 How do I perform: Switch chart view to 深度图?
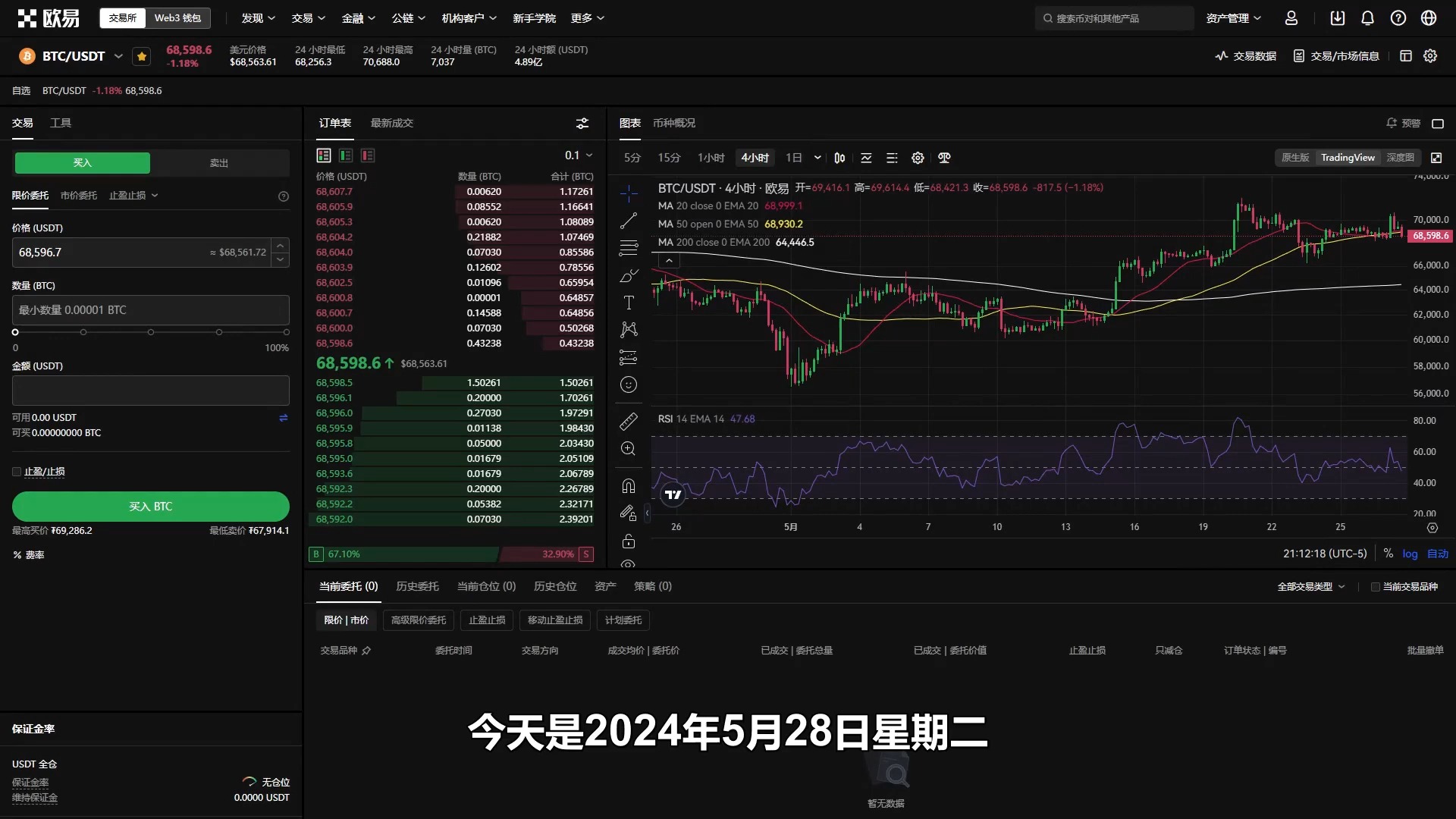[1400, 157]
